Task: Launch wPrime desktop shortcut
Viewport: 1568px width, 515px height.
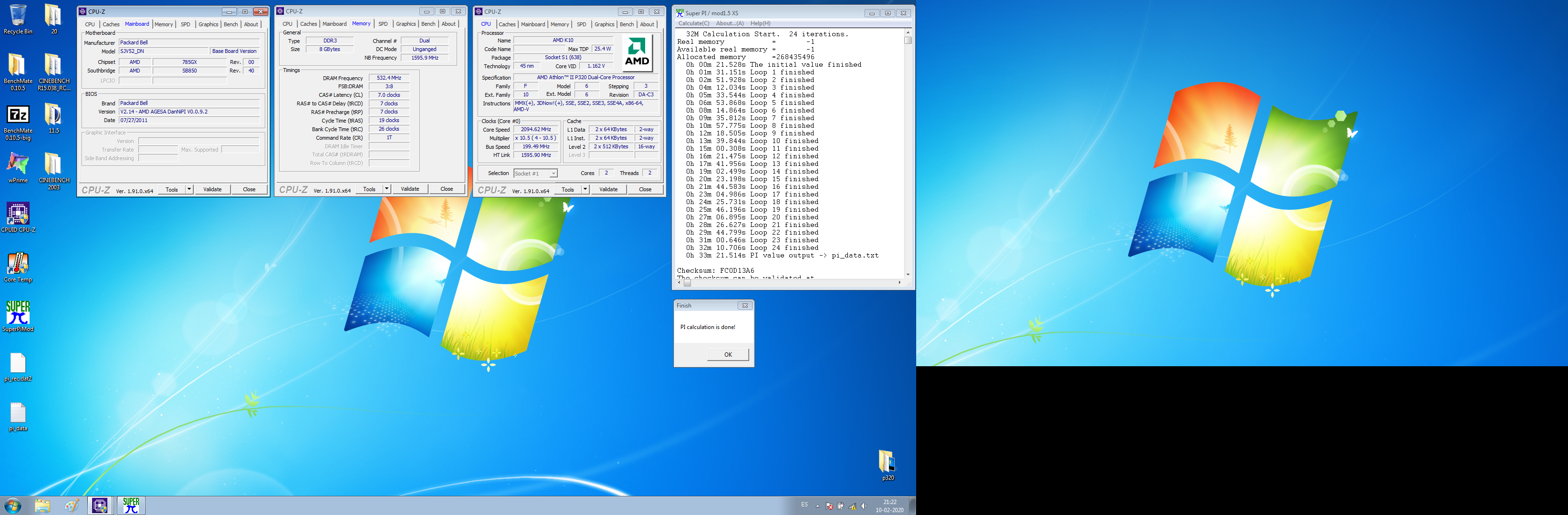Action: click(x=18, y=168)
